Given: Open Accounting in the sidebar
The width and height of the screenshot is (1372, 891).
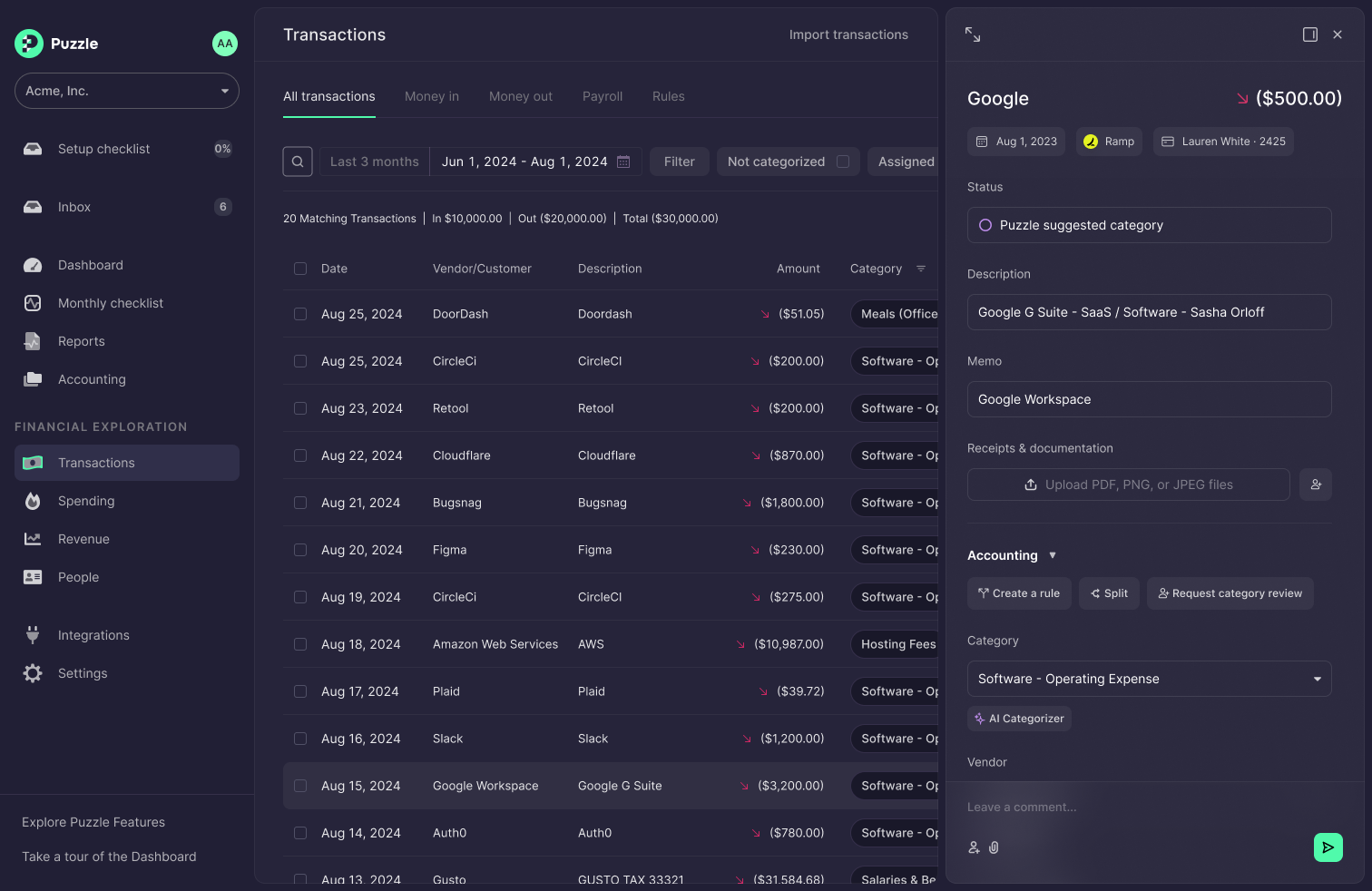Looking at the screenshot, I should coord(127,379).
